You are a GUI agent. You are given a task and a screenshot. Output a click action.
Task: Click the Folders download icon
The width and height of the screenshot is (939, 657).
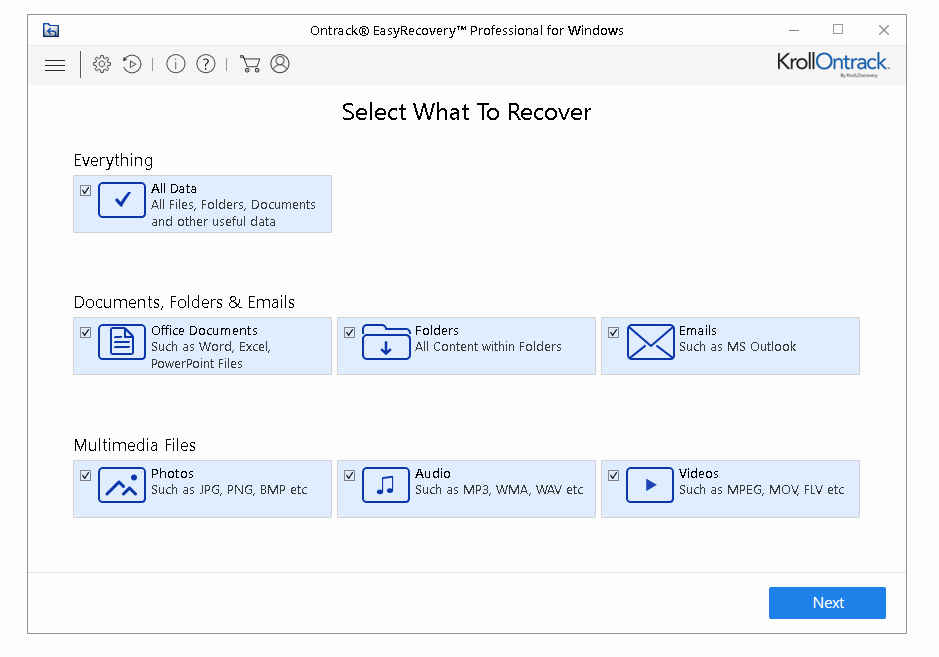point(386,345)
